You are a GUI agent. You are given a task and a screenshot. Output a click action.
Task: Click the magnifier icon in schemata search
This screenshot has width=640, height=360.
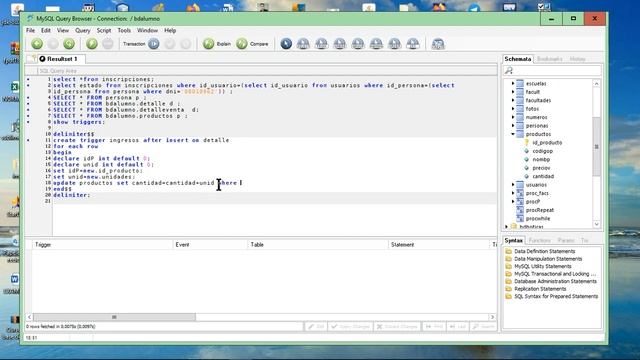[x=509, y=70]
